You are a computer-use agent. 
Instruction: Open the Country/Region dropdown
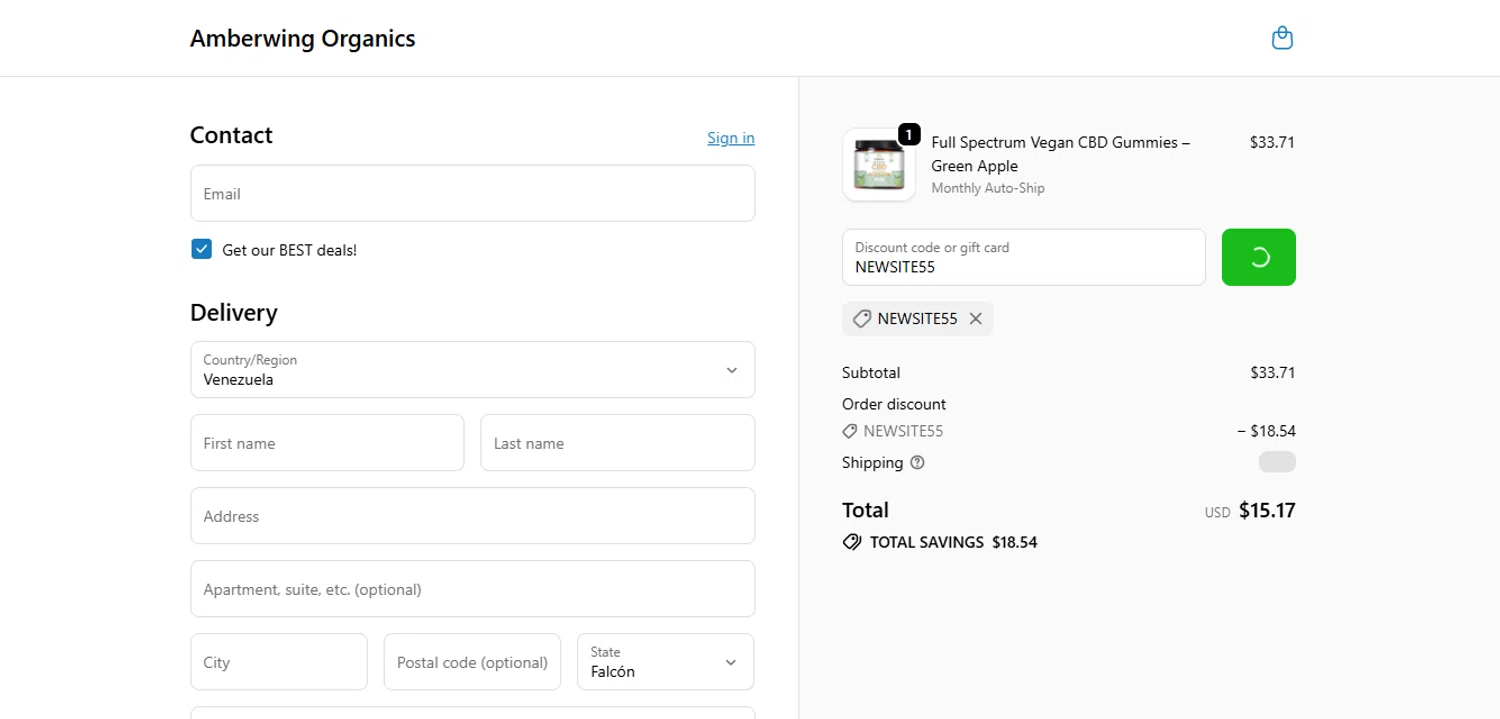(x=472, y=370)
